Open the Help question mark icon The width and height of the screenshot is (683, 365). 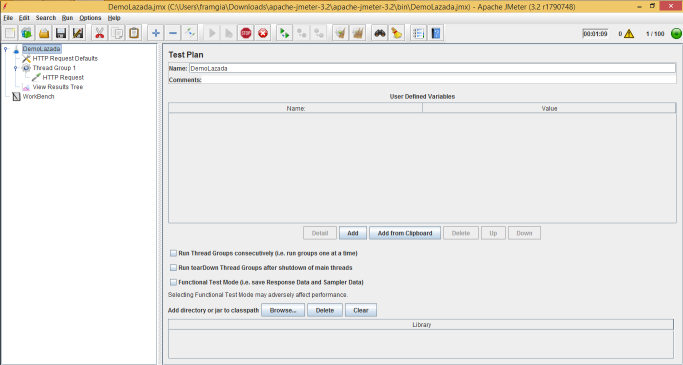click(436, 33)
